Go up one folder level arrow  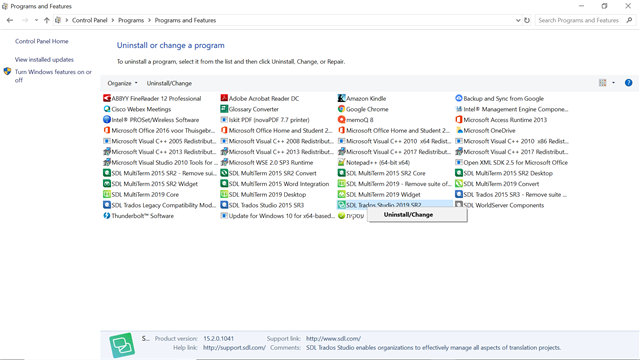[x=47, y=20]
